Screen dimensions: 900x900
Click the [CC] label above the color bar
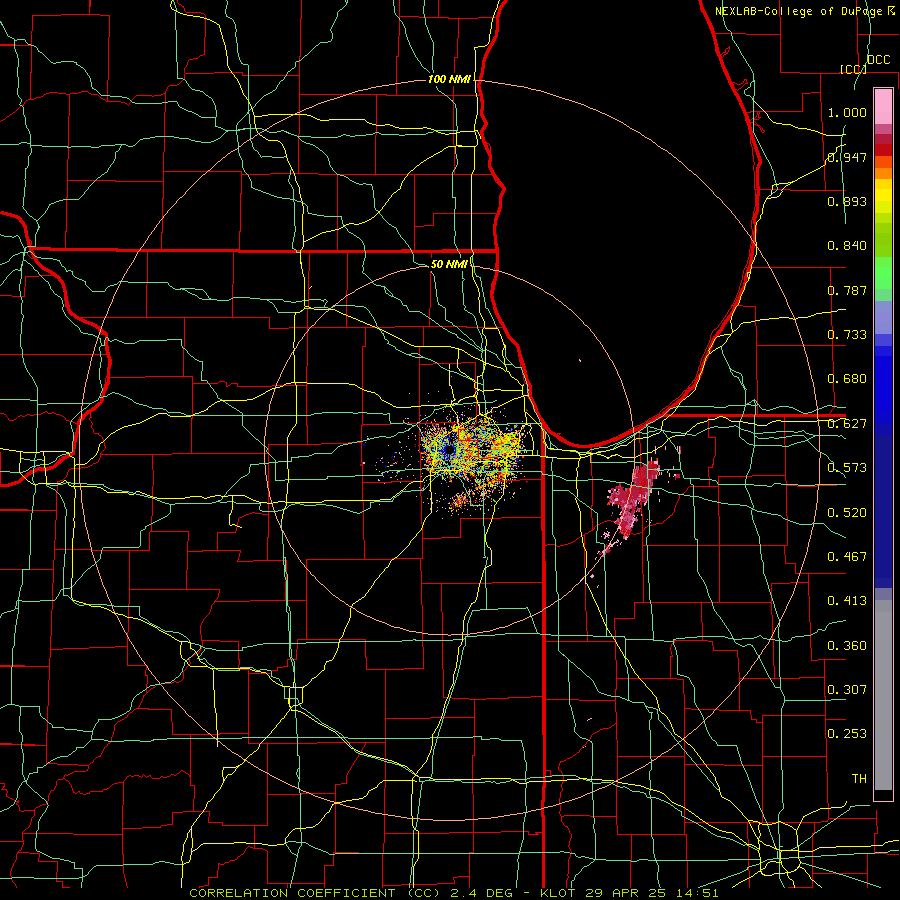point(853,69)
